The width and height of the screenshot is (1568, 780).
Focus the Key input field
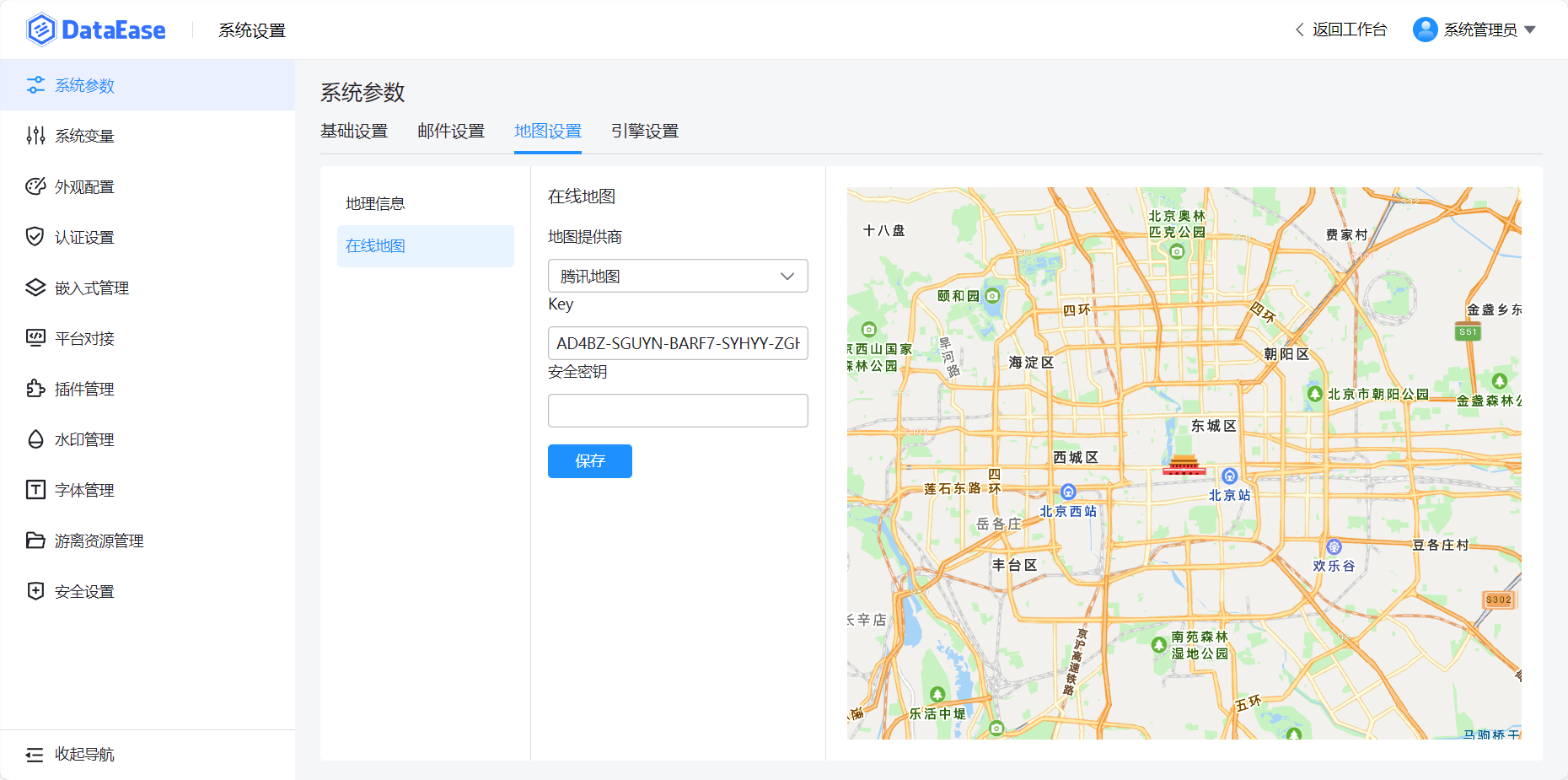[x=678, y=343]
